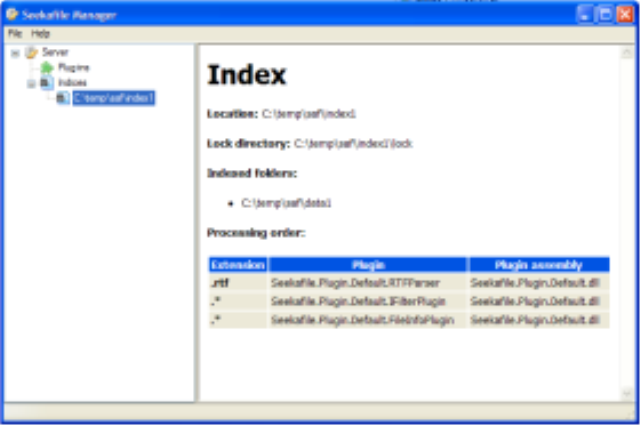Click the index icon beside C:\temp\saf\index1
Image resolution: width=640 pixels, height=425 pixels.
click(x=62, y=98)
